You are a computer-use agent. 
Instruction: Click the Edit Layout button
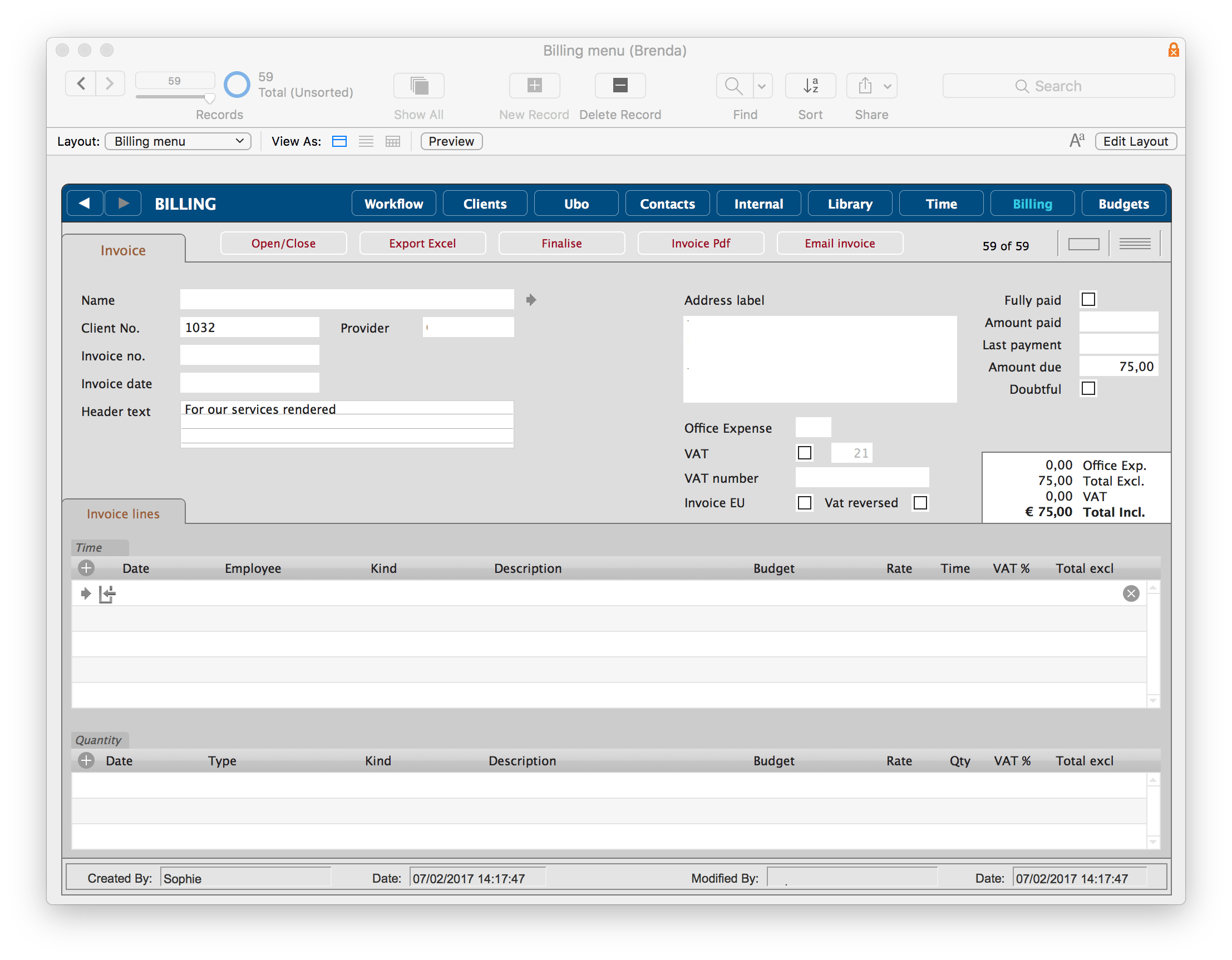(1136, 141)
